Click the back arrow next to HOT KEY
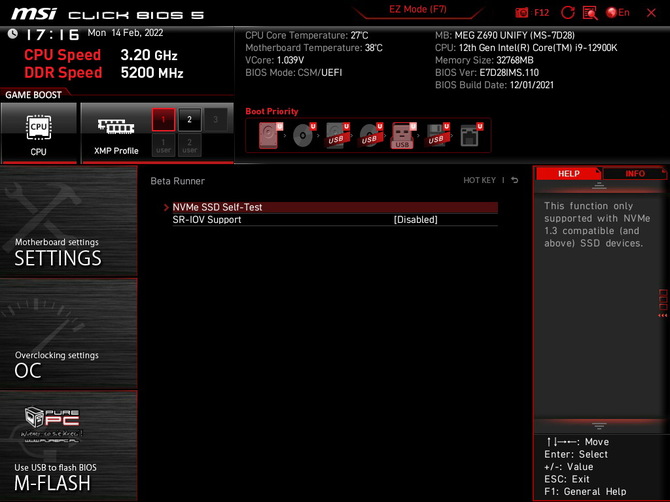The height and width of the screenshot is (502, 670). tap(515, 180)
